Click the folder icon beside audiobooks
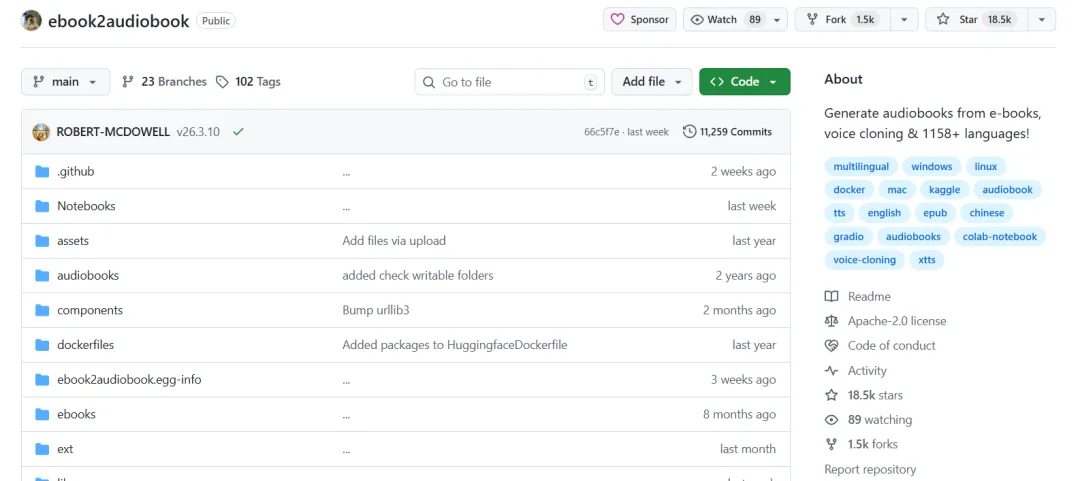The width and height of the screenshot is (1080, 481). pos(43,276)
